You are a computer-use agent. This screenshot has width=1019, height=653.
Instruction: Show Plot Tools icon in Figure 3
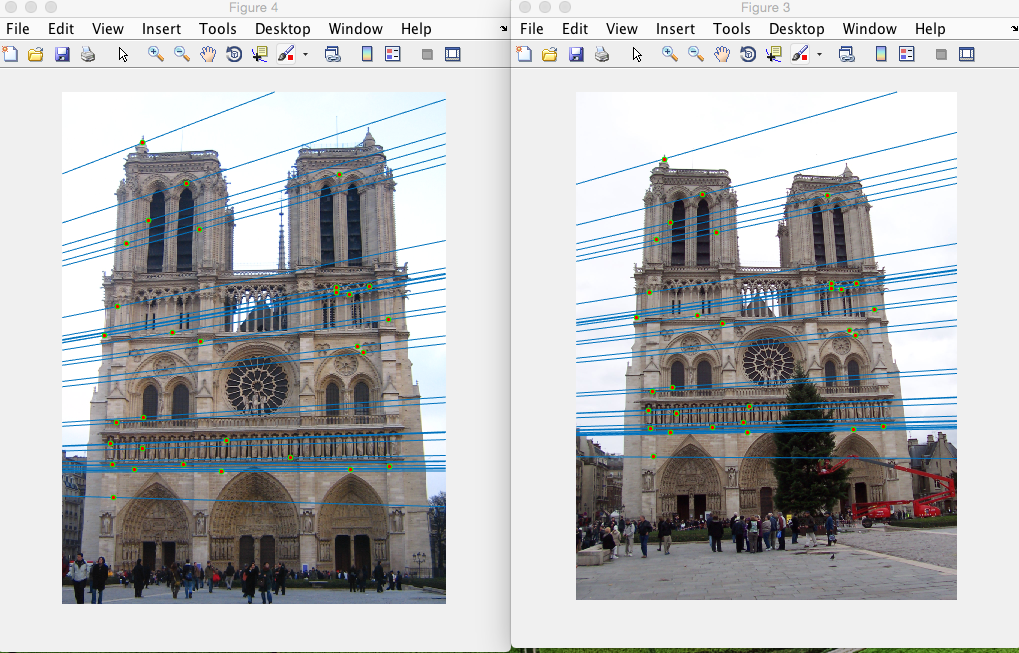[x=966, y=54]
